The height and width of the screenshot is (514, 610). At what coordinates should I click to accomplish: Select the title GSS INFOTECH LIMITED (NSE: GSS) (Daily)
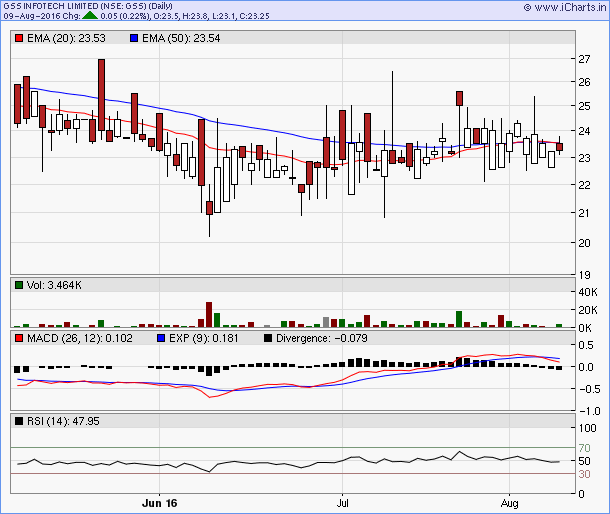[88, 6]
